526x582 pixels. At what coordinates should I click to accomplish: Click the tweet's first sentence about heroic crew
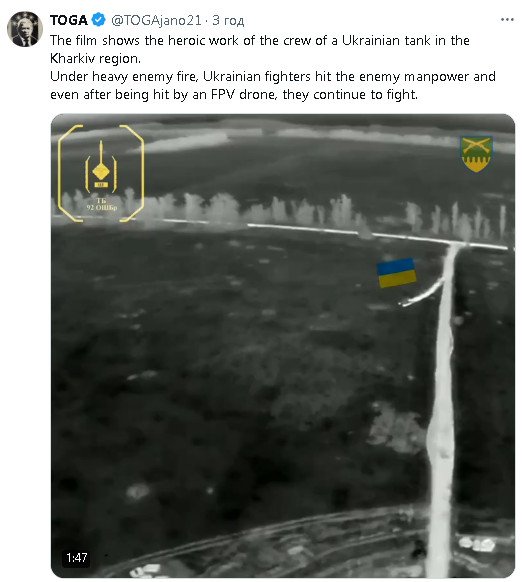(x=260, y=40)
